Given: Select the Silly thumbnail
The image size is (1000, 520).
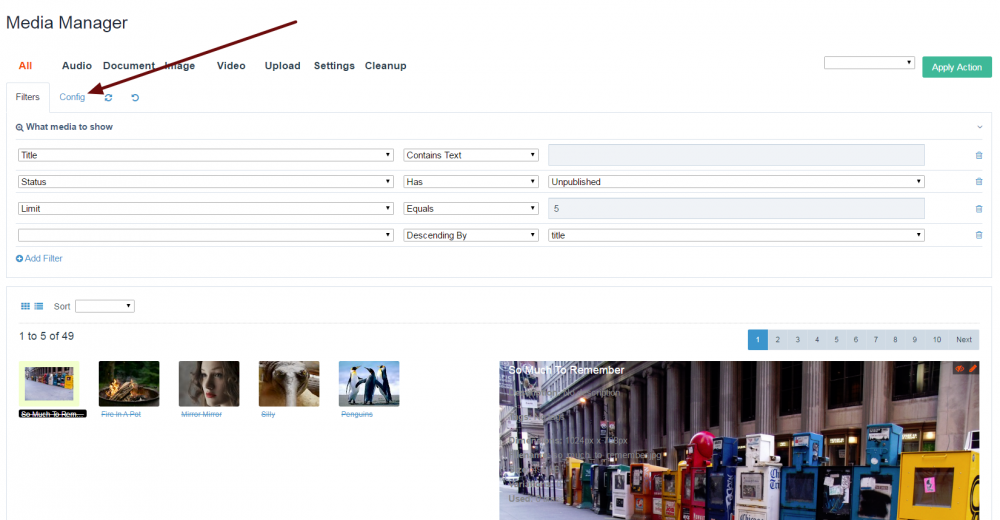Looking at the screenshot, I should click(289, 384).
